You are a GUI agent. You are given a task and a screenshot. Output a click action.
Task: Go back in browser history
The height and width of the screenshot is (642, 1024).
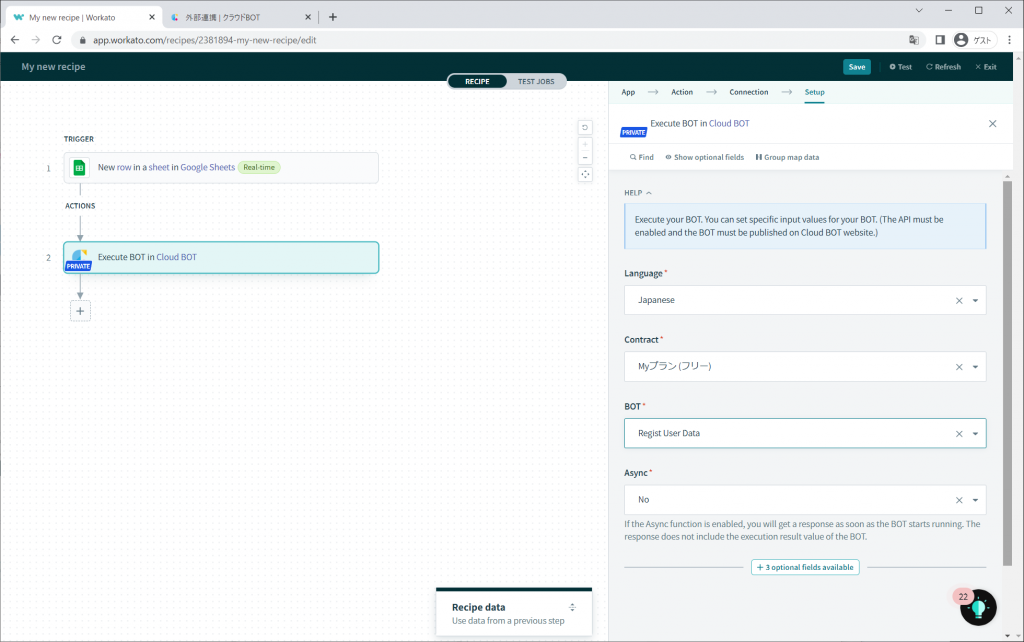point(15,40)
